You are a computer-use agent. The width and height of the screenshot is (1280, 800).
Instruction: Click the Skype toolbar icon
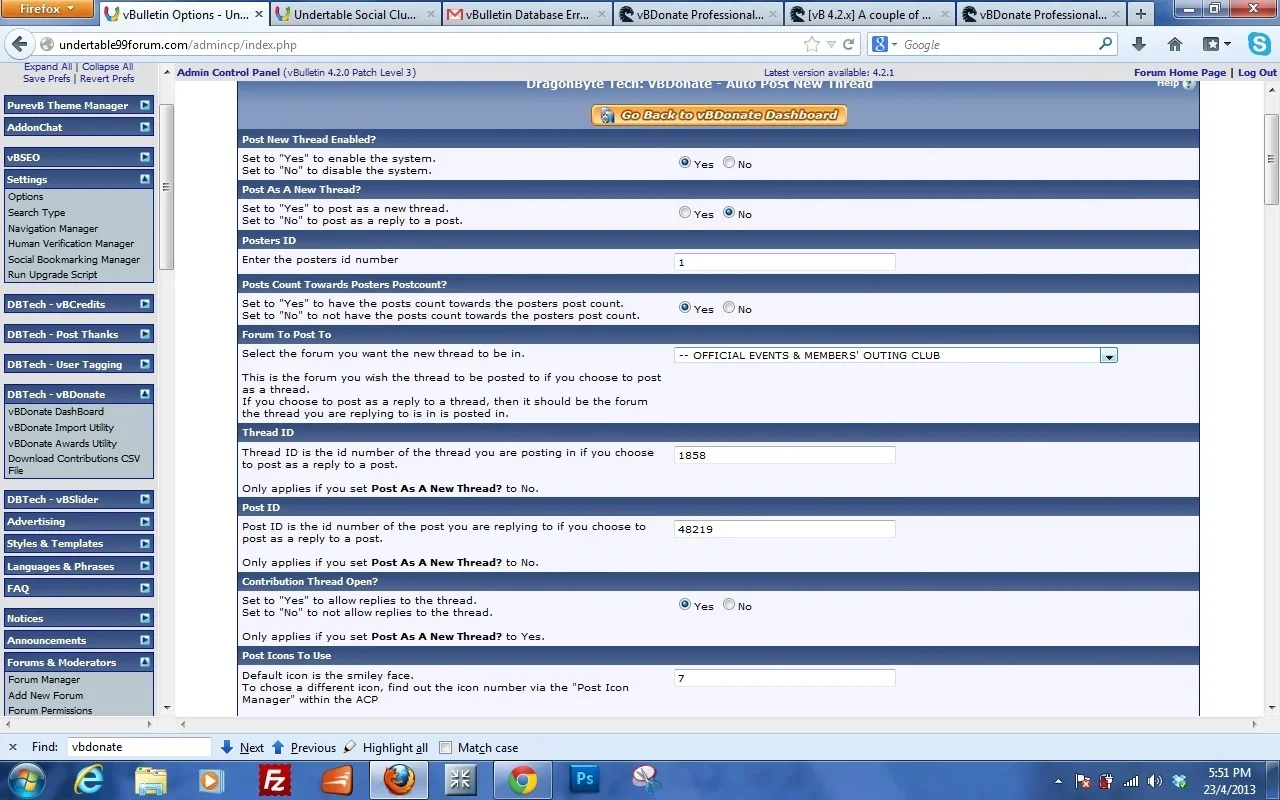(x=1259, y=44)
